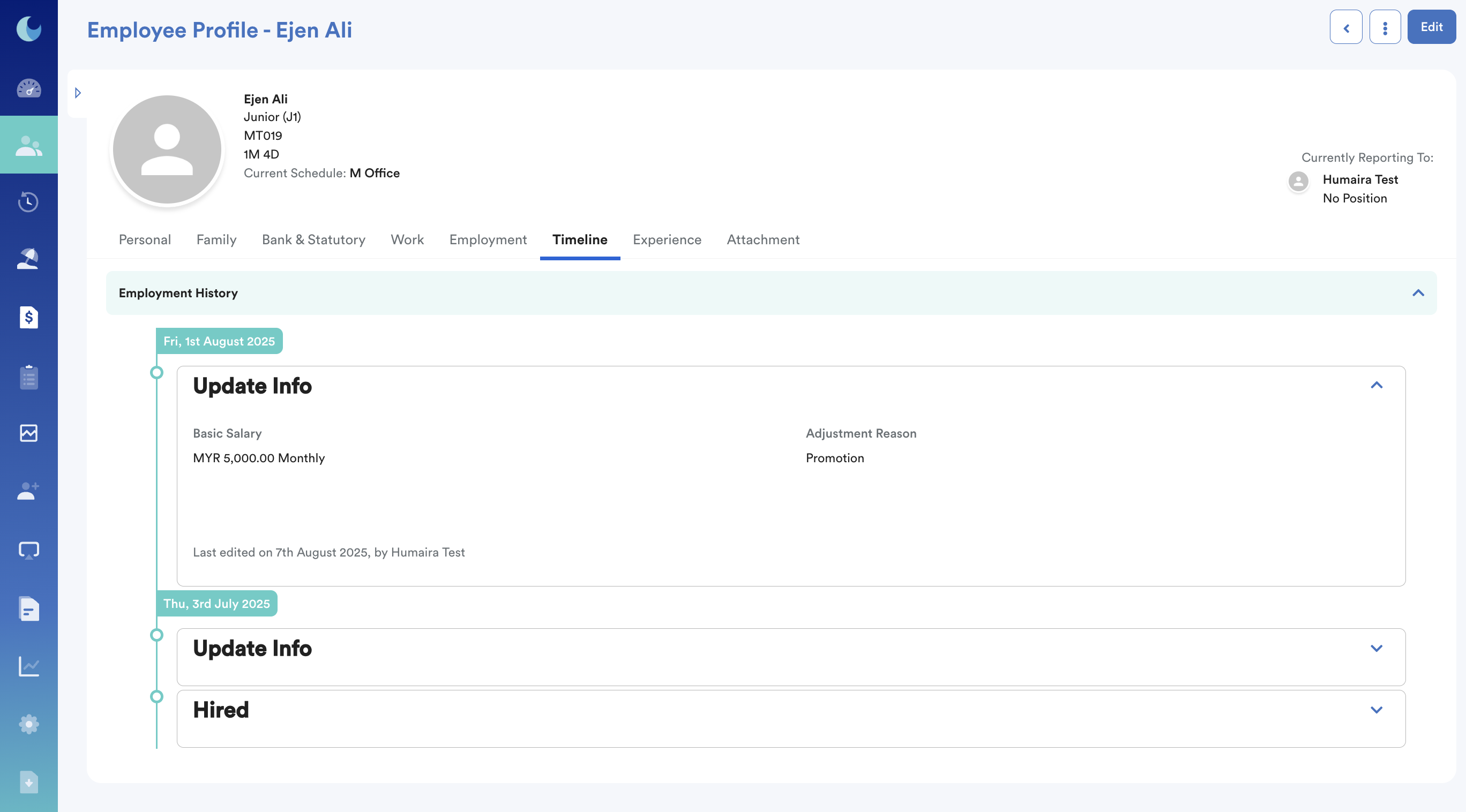Expand the Hired timeline entry

(1376, 710)
